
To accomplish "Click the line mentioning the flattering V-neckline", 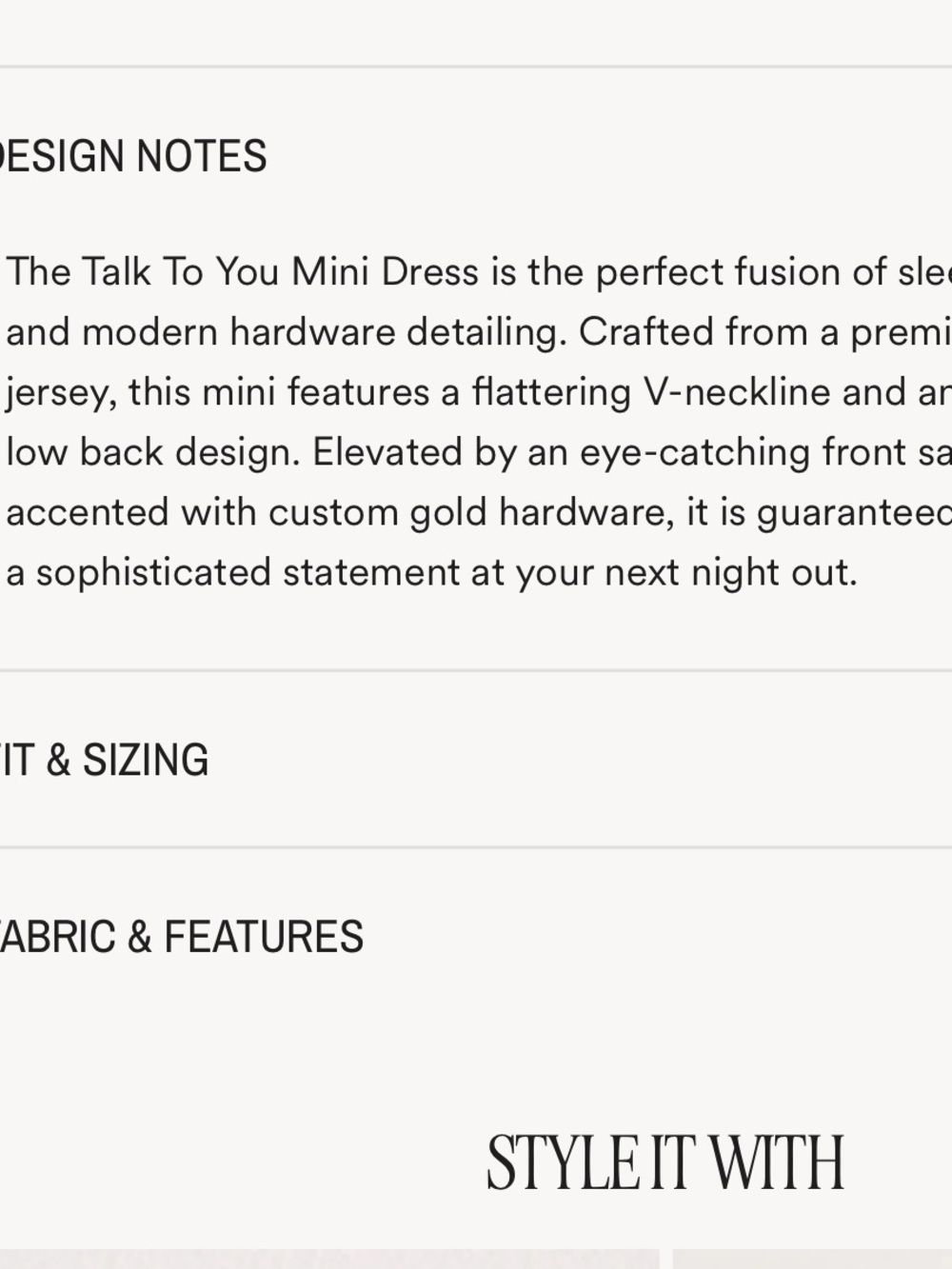I will pyautogui.click(x=479, y=392).
